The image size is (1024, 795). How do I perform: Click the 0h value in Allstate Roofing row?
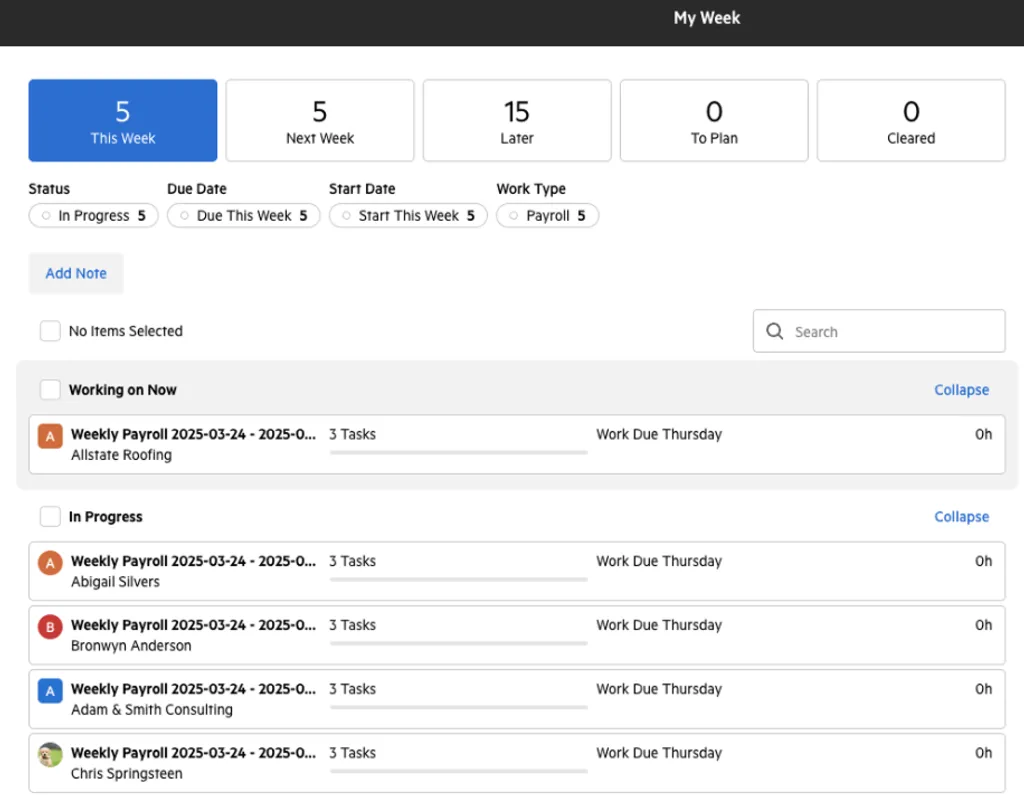(984, 434)
